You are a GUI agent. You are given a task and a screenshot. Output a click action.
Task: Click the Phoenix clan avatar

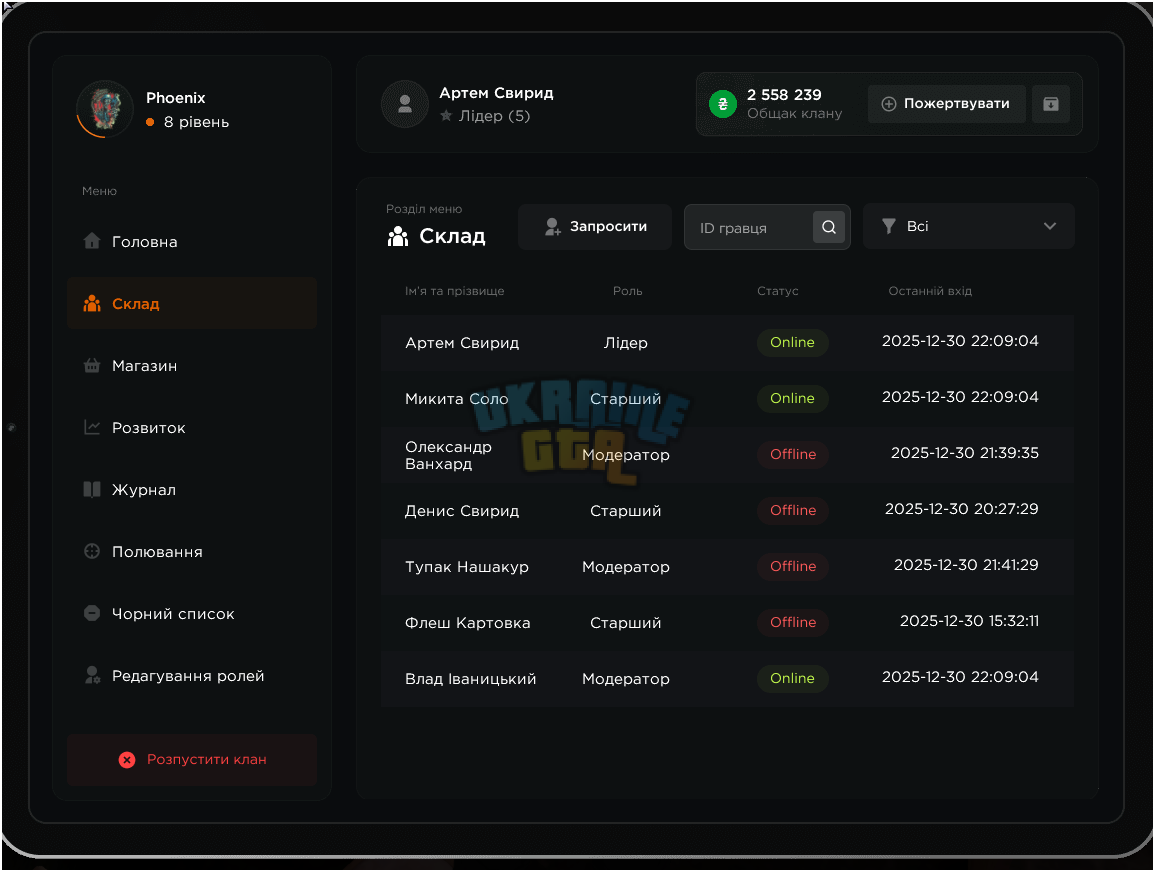coord(105,109)
